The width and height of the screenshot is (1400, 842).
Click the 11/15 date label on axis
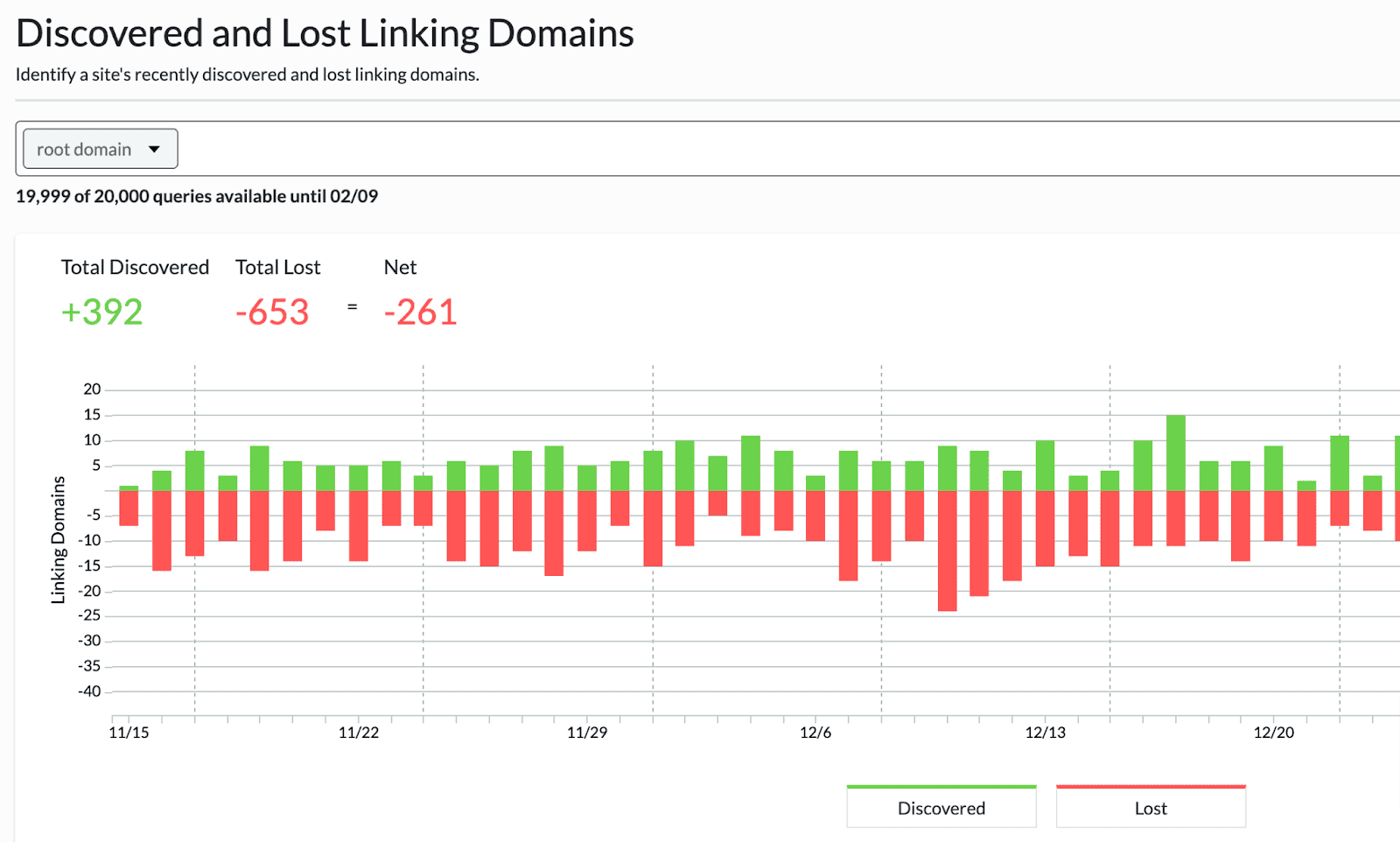(129, 733)
